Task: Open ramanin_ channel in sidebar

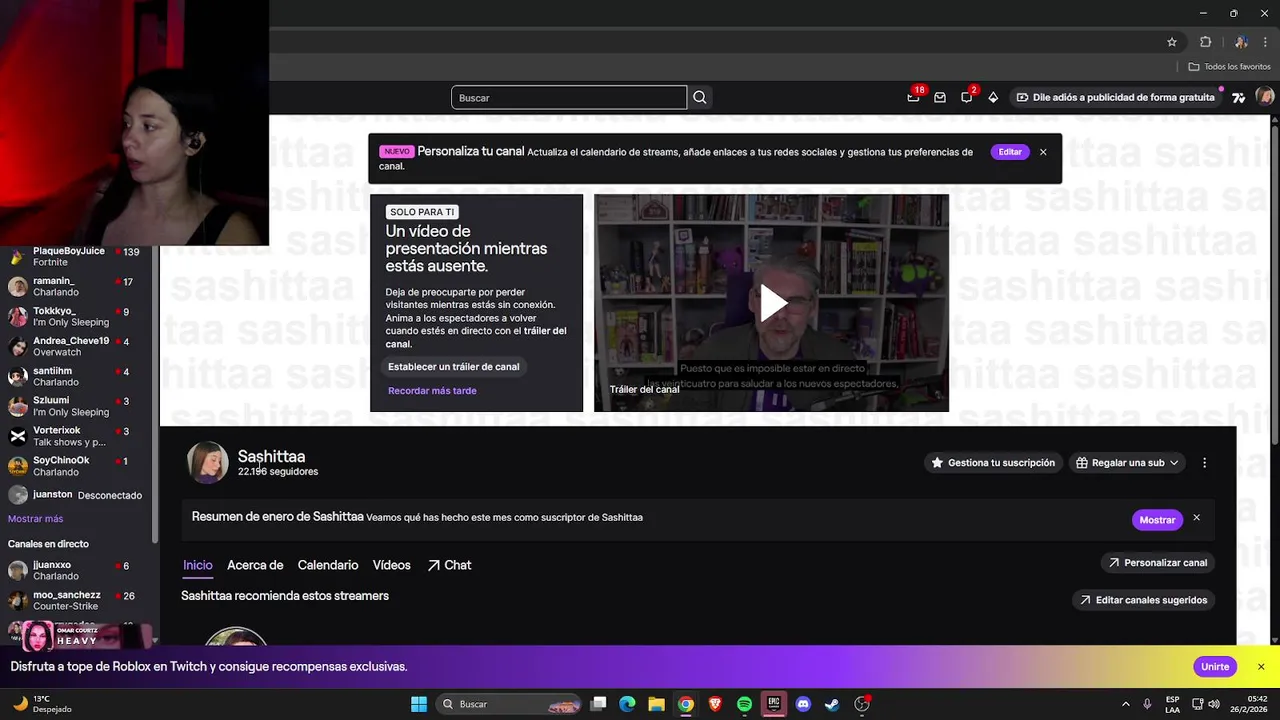Action: 78,287
